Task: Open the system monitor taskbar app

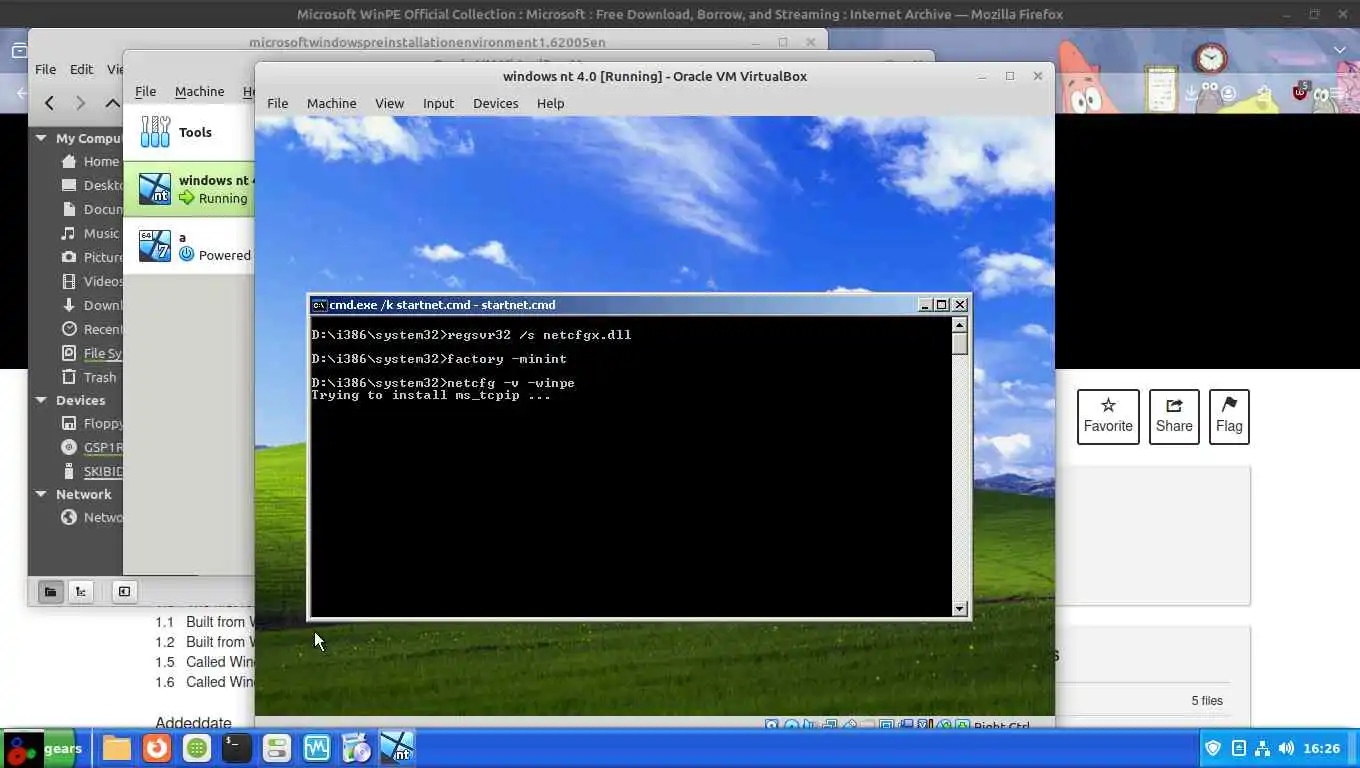Action: point(316,748)
